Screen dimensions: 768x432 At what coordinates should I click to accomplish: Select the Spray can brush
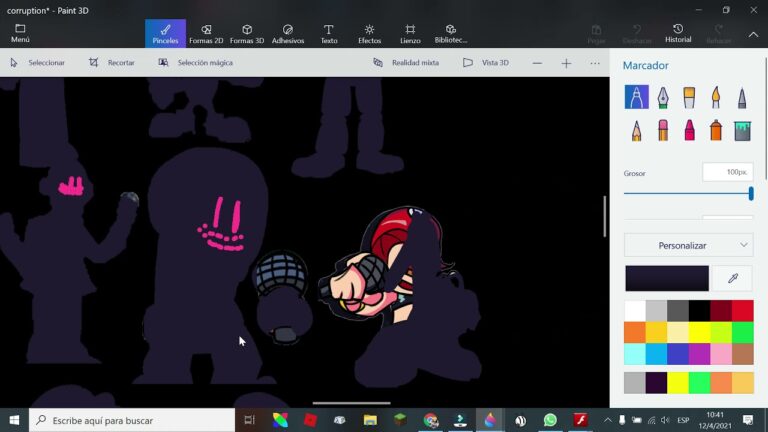716,130
